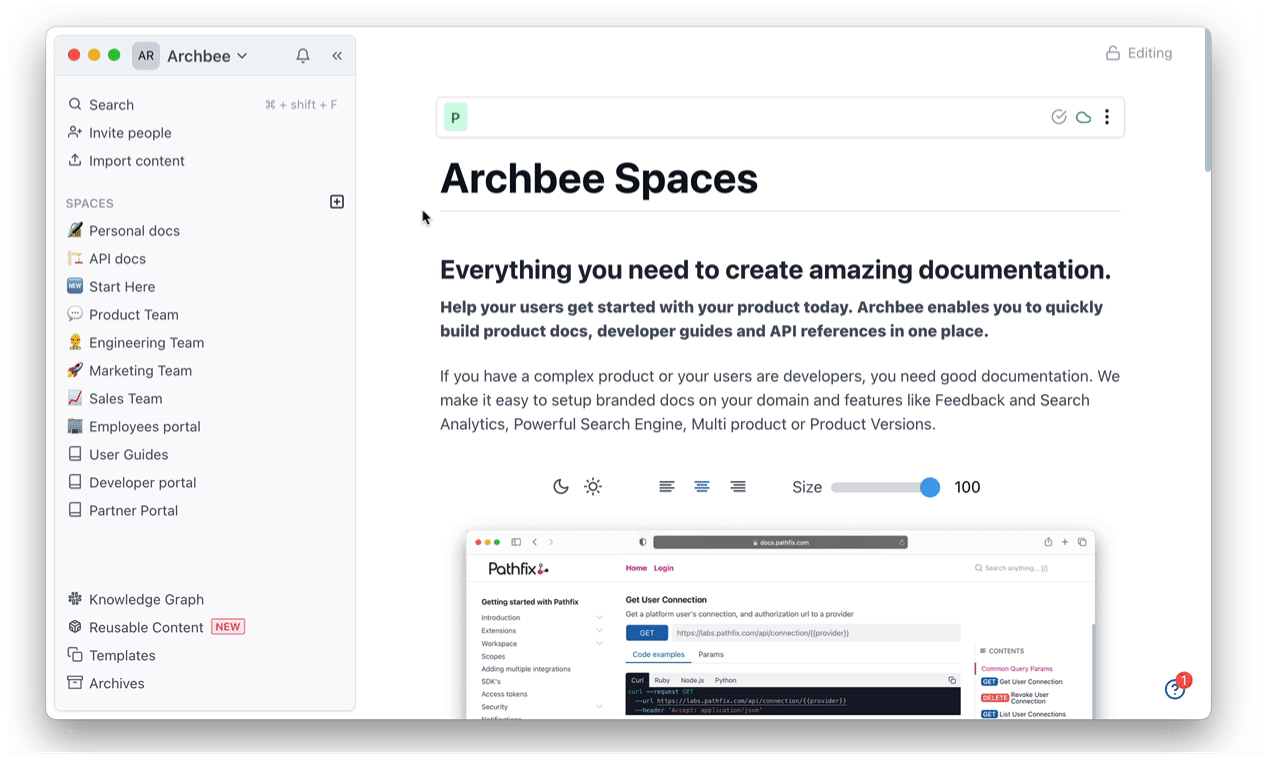
Task: Open help widget with notification badge
Action: click(x=1176, y=688)
